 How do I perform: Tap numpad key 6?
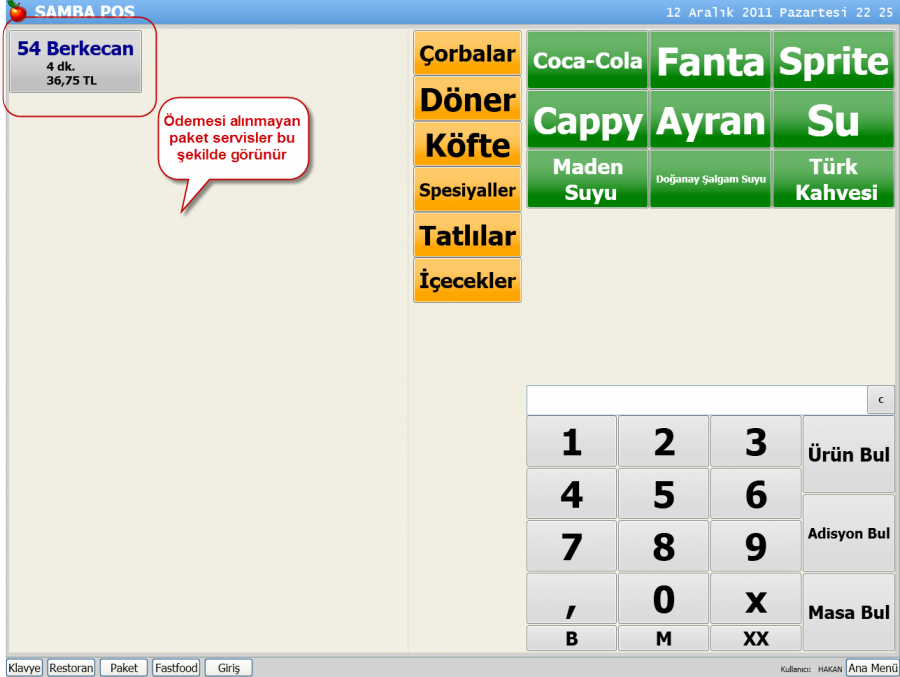(755, 494)
